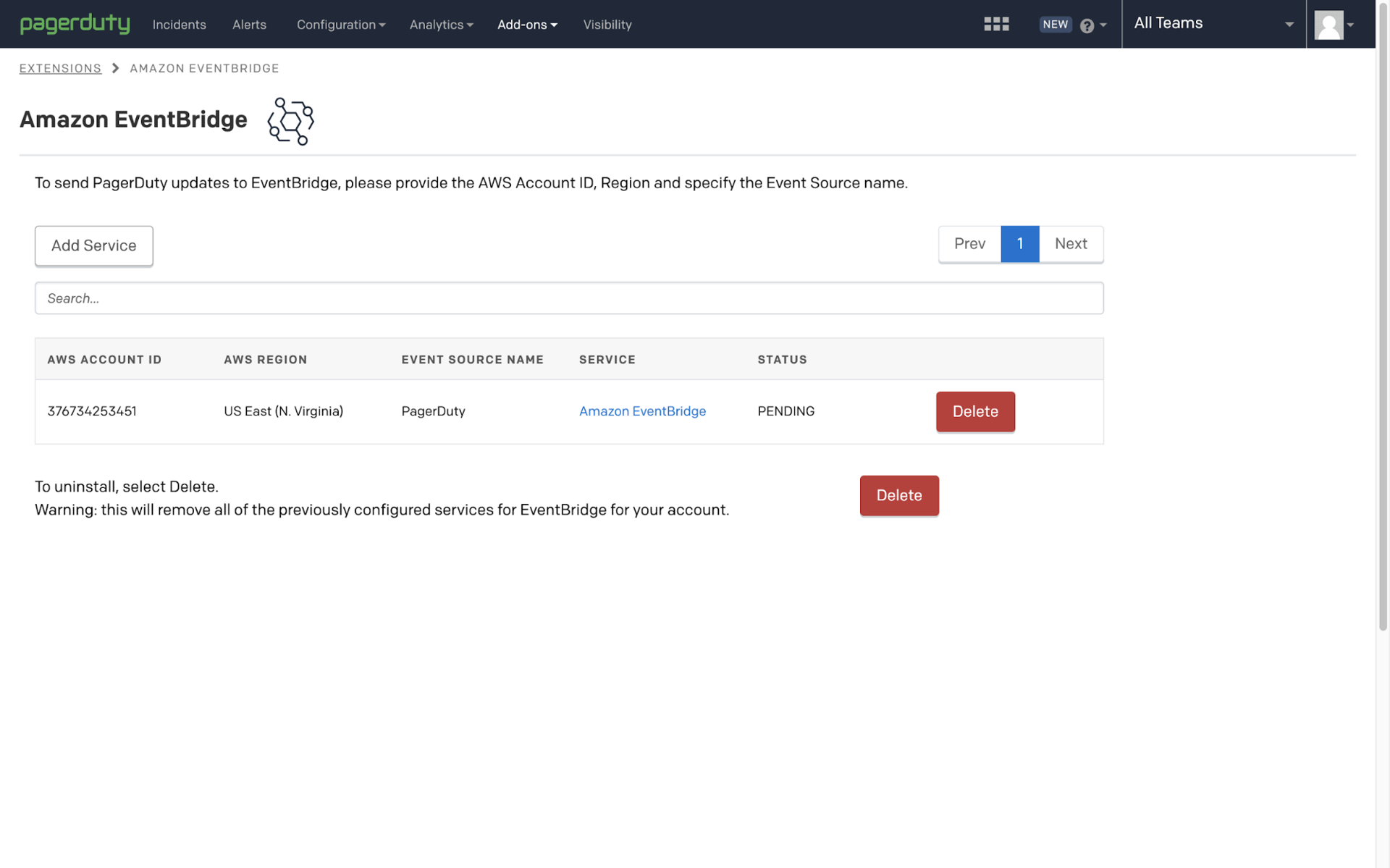The image size is (1390, 868).
Task: Click the Amazon EventBridge logo icon
Action: pyautogui.click(x=290, y=121)
